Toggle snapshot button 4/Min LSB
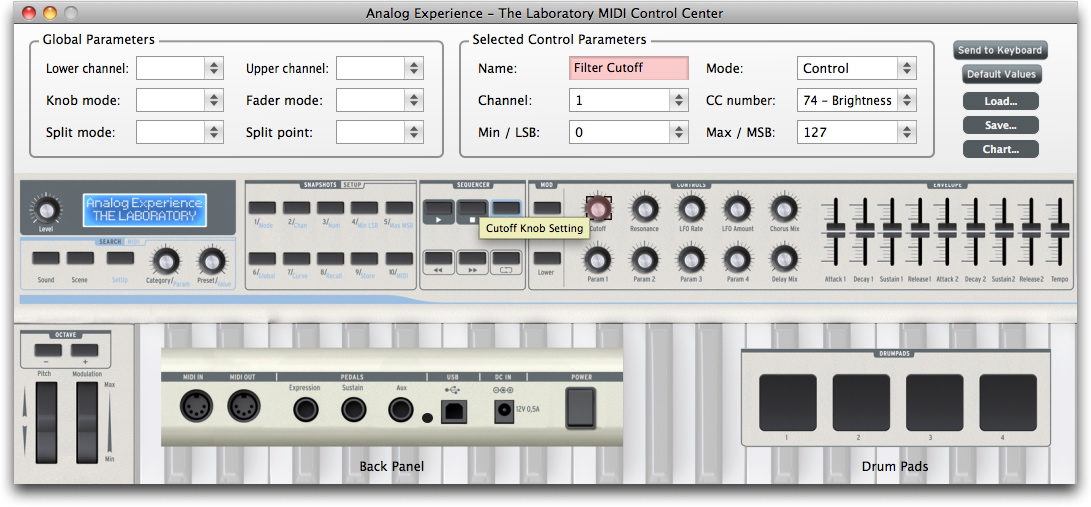1091x507 pixels. tap(365, 208)
